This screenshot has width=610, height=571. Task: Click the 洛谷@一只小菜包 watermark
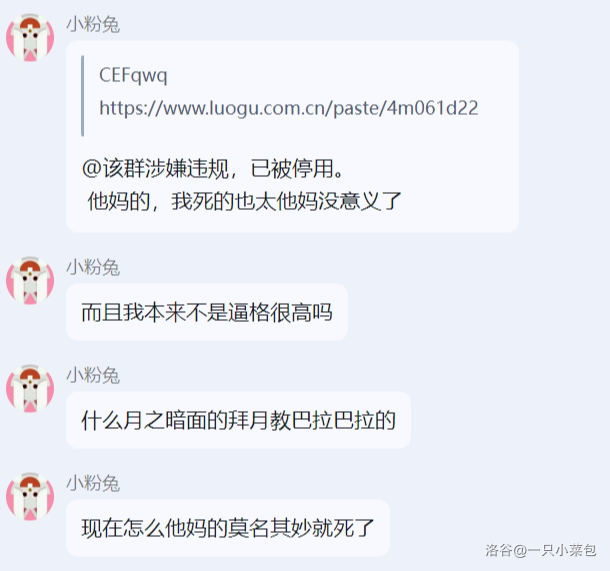tap(540, 550)
